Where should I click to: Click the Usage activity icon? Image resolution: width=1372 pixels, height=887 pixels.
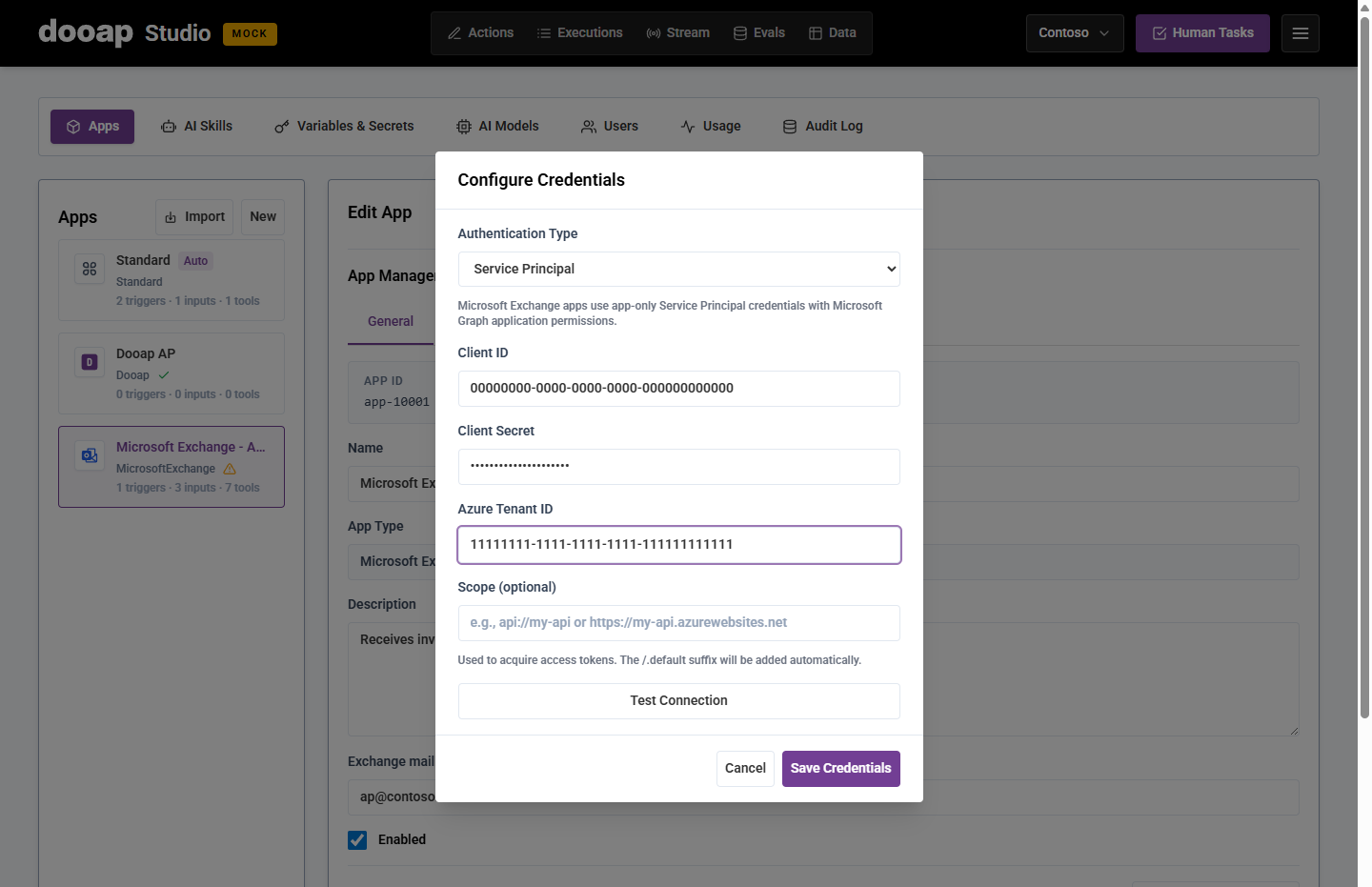(688, 127)
